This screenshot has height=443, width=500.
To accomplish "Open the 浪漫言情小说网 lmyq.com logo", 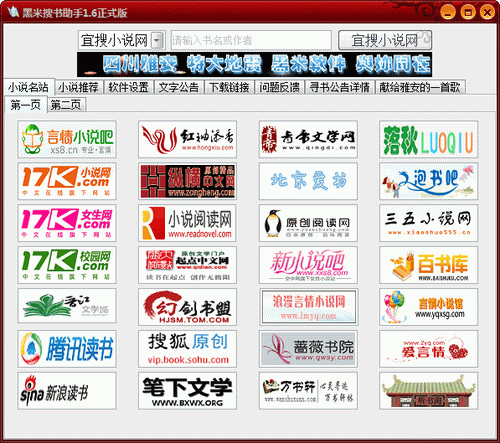I will pyautogui.click(x=308, y=307).
